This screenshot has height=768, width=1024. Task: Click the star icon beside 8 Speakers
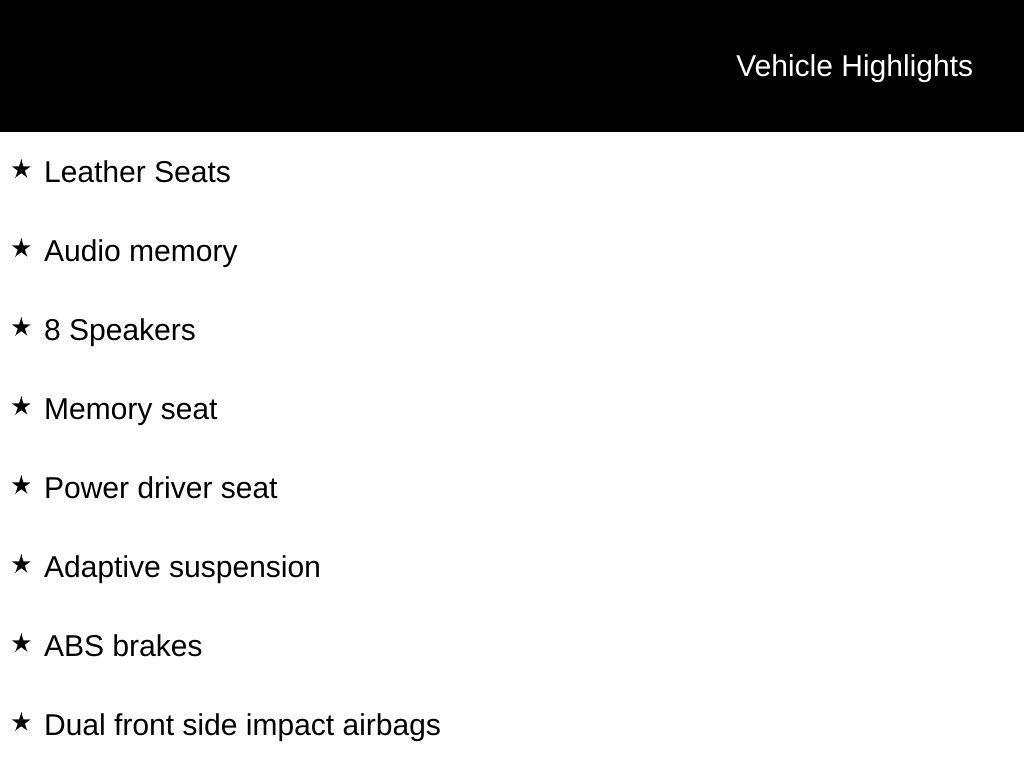[x=21, y=327]
